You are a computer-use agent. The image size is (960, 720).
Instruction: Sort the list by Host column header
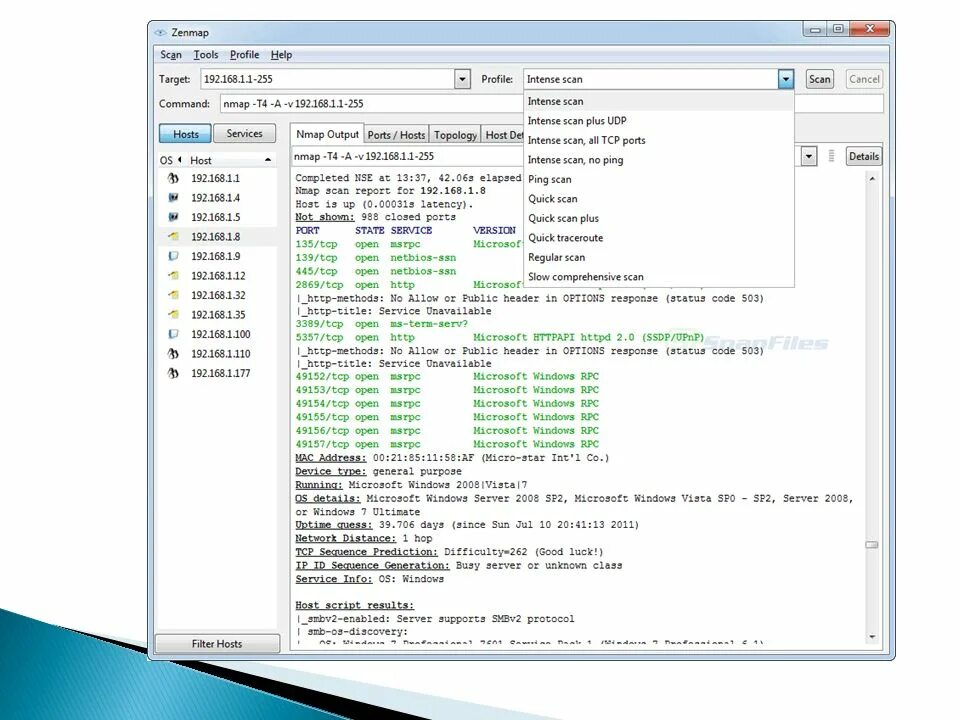point(230,160)
